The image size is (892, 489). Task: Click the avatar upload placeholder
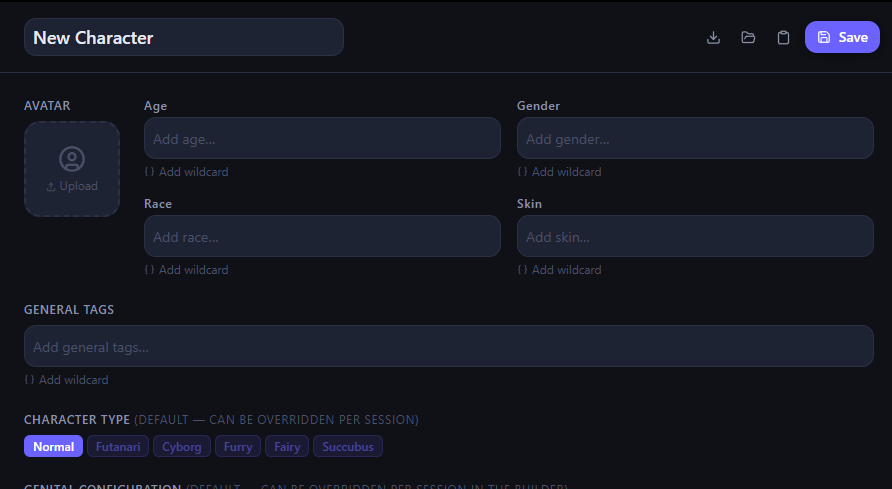tap(72, 169)
